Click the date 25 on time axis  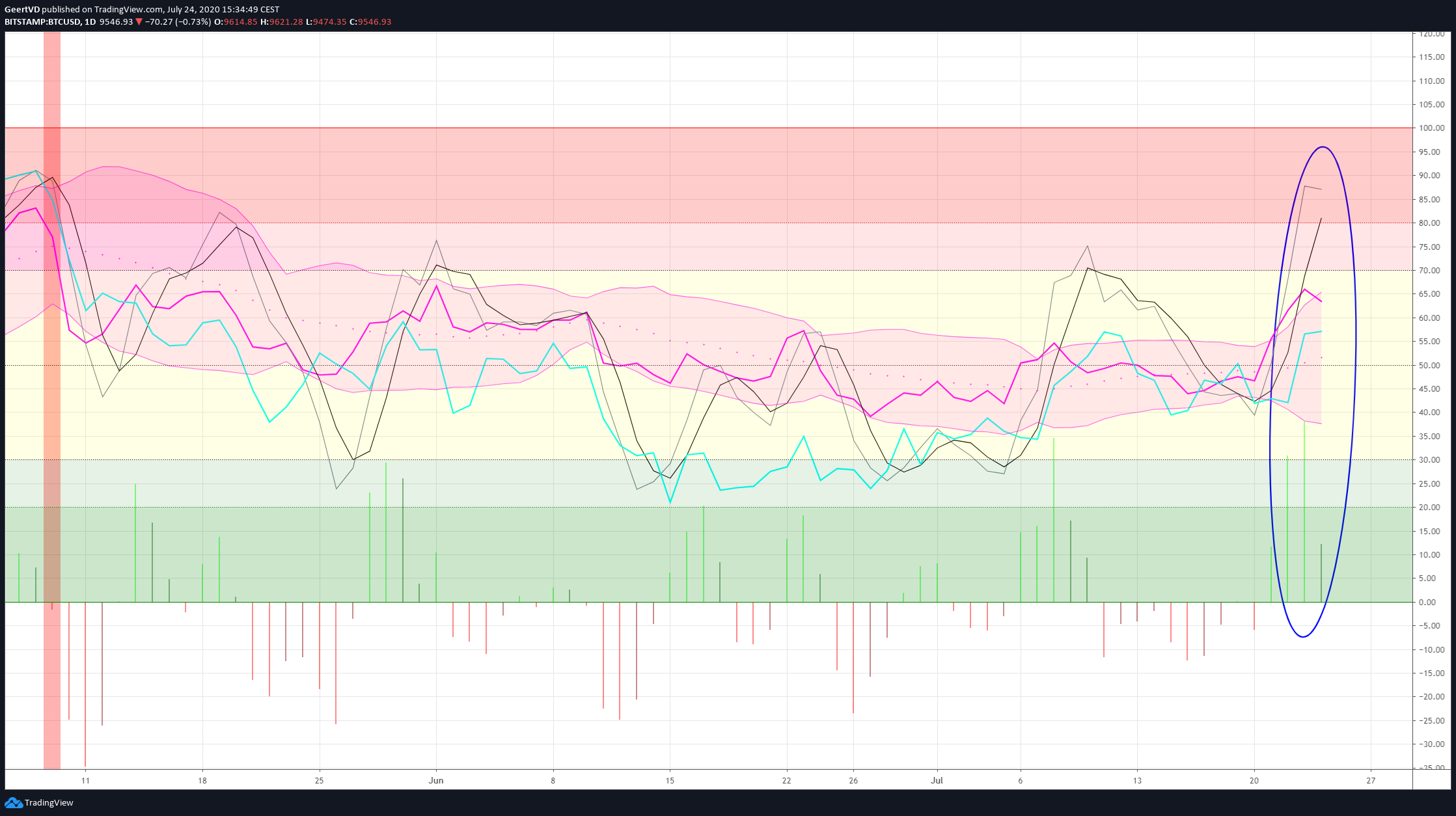pos(319,781)
